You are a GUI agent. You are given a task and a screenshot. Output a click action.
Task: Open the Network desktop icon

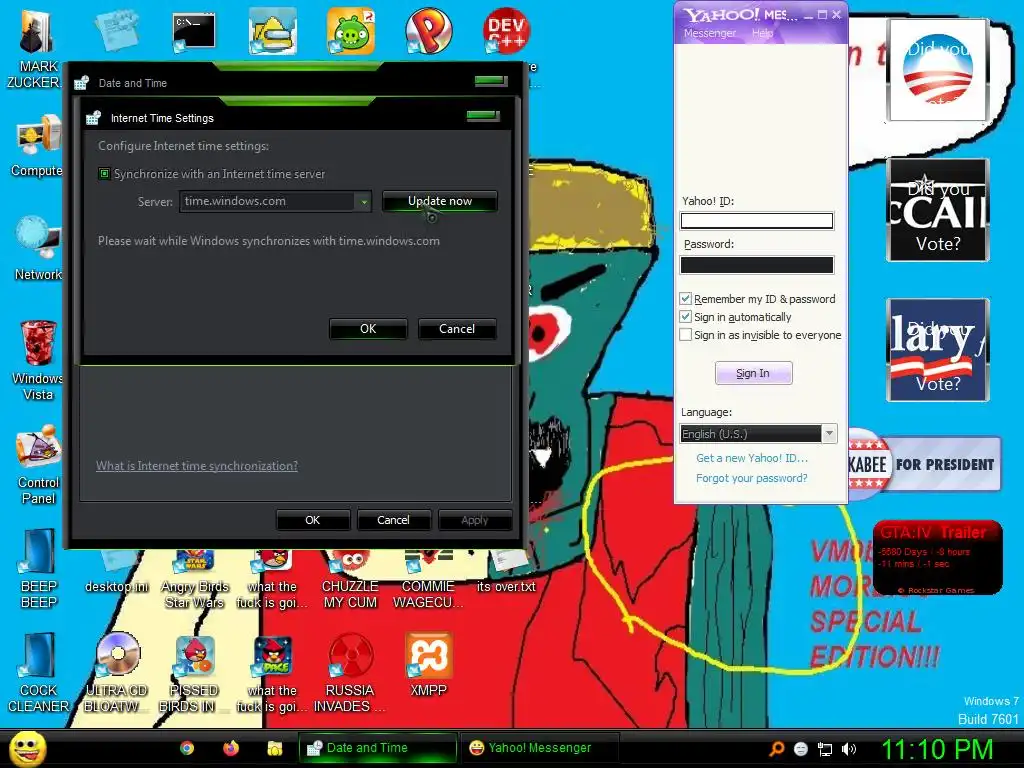coord(37,239)
